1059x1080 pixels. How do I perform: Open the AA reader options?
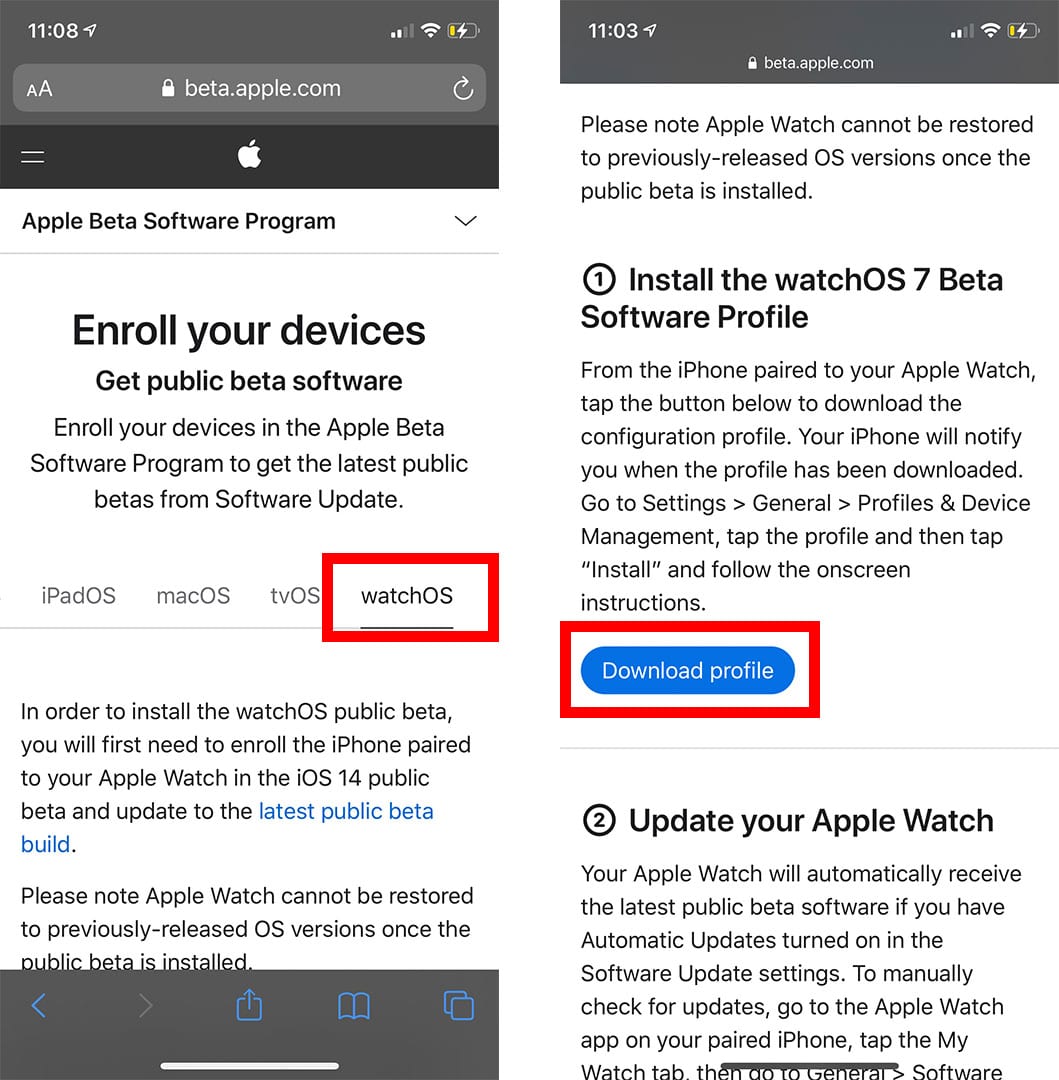[x=39, y=89]
